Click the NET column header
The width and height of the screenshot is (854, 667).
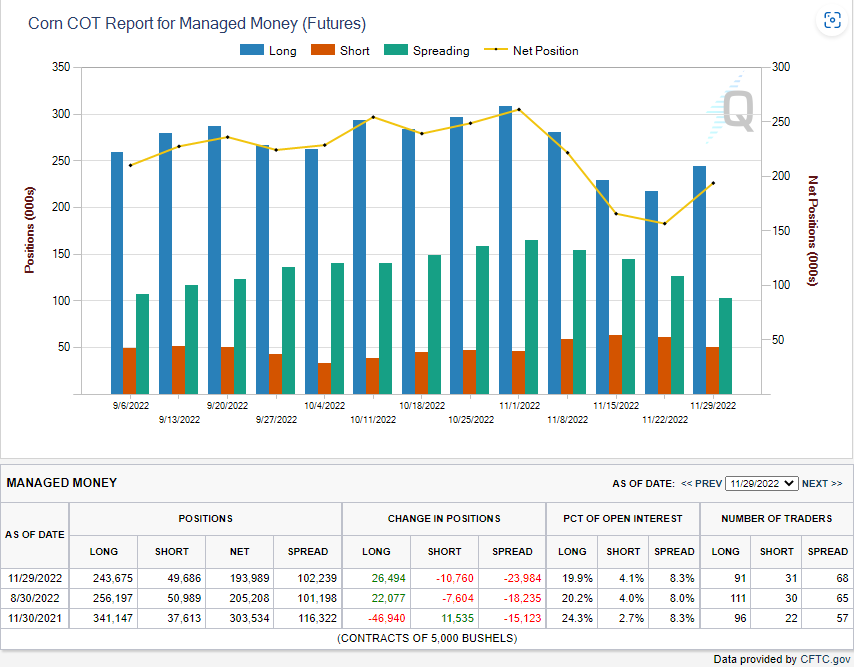(x=240, y=552)
